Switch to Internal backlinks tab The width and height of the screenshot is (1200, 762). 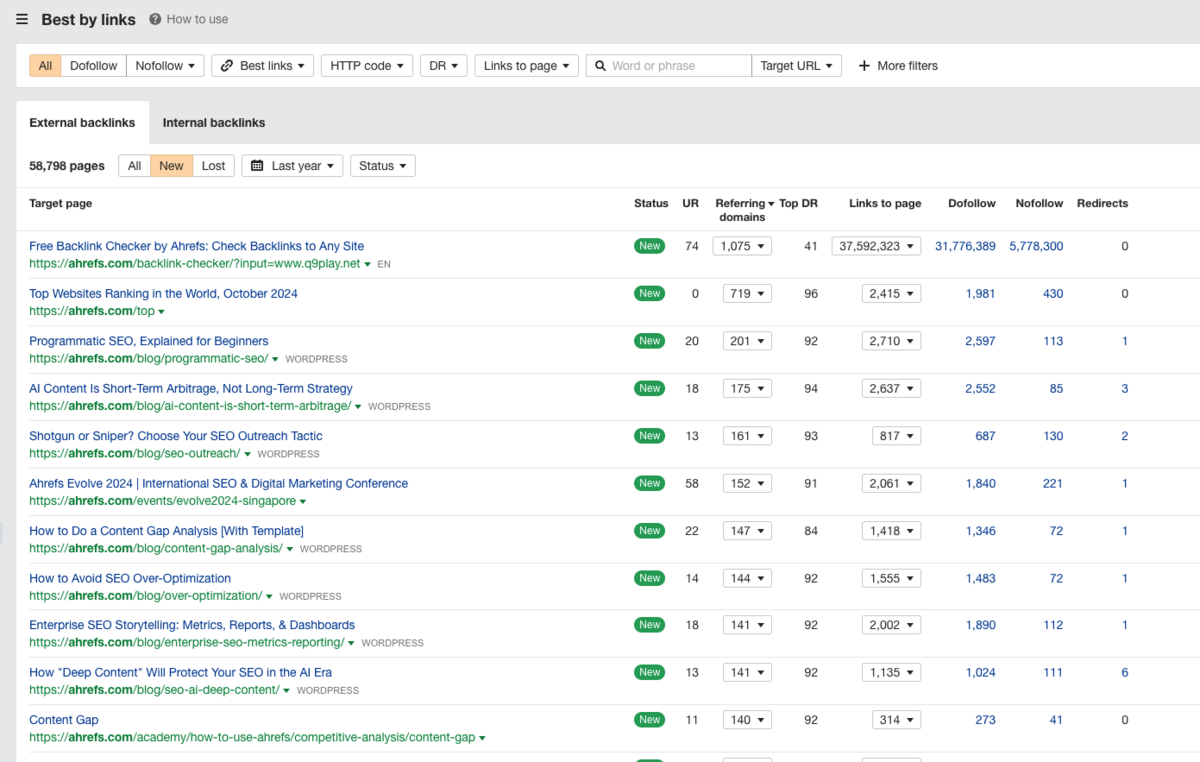[214, 123]
